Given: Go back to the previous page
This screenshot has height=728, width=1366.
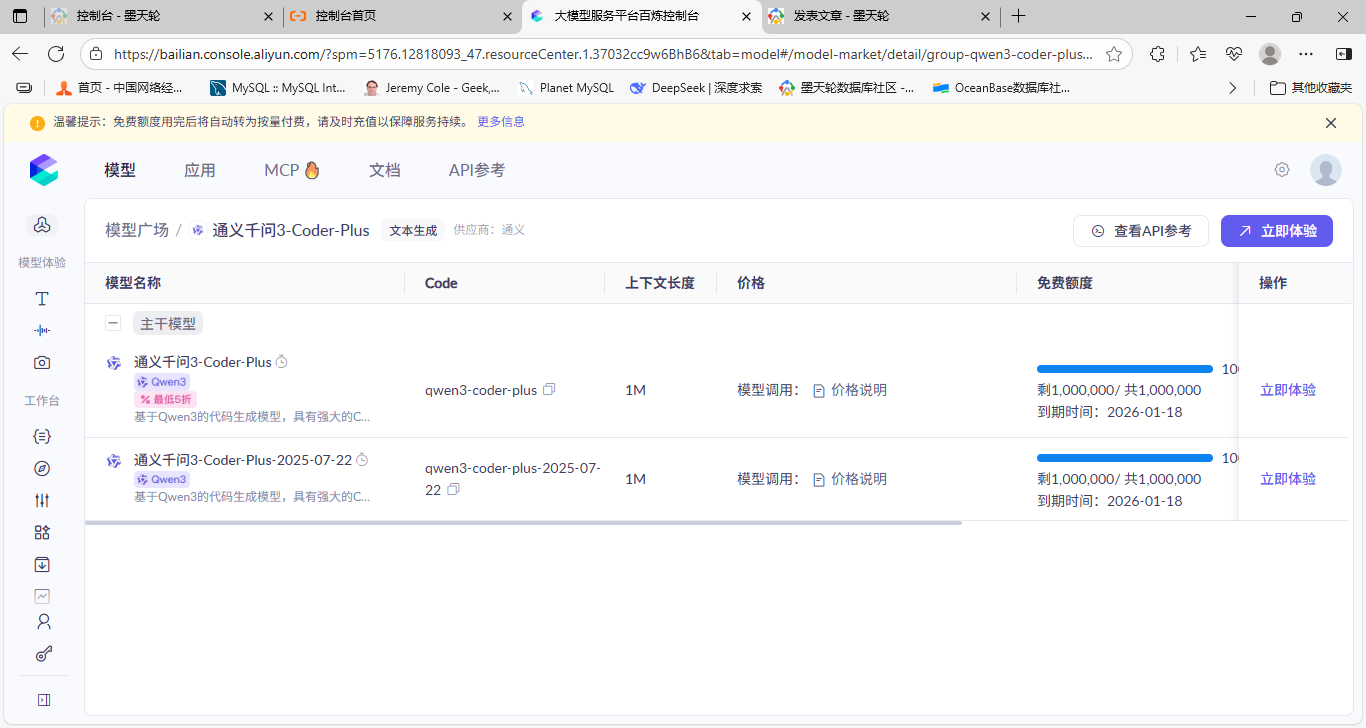Looking at the screenshot, I should coord(20,54).
